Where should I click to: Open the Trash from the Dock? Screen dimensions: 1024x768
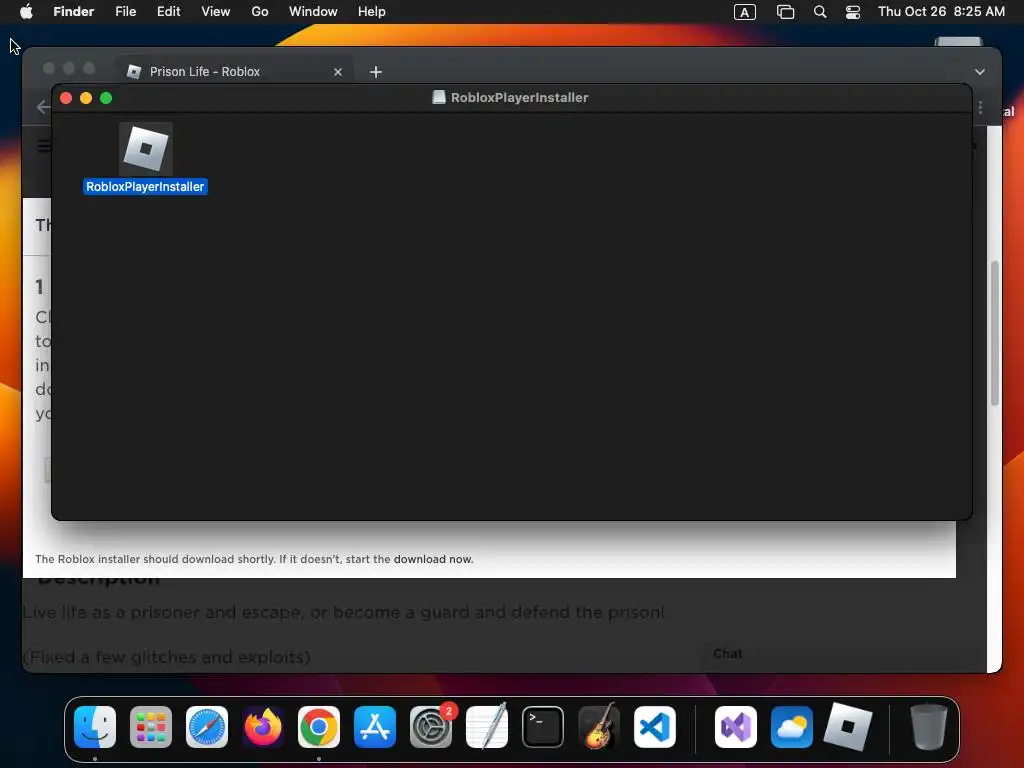[x=928, y=727]
